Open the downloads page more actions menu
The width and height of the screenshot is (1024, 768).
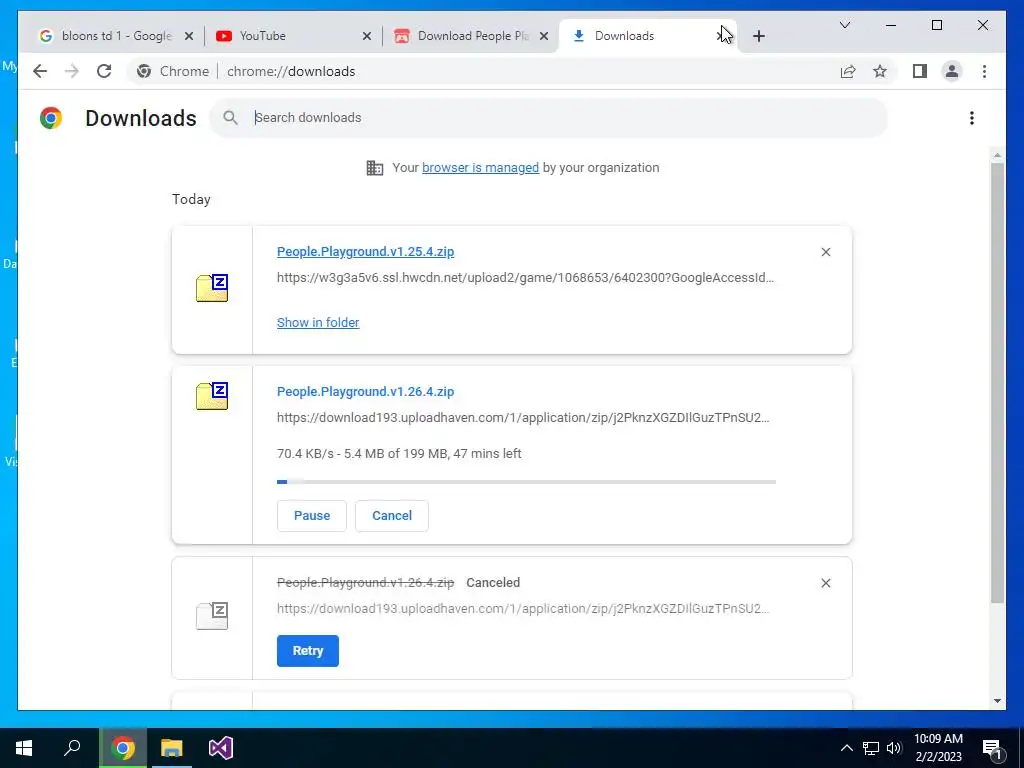click(972, 118)
